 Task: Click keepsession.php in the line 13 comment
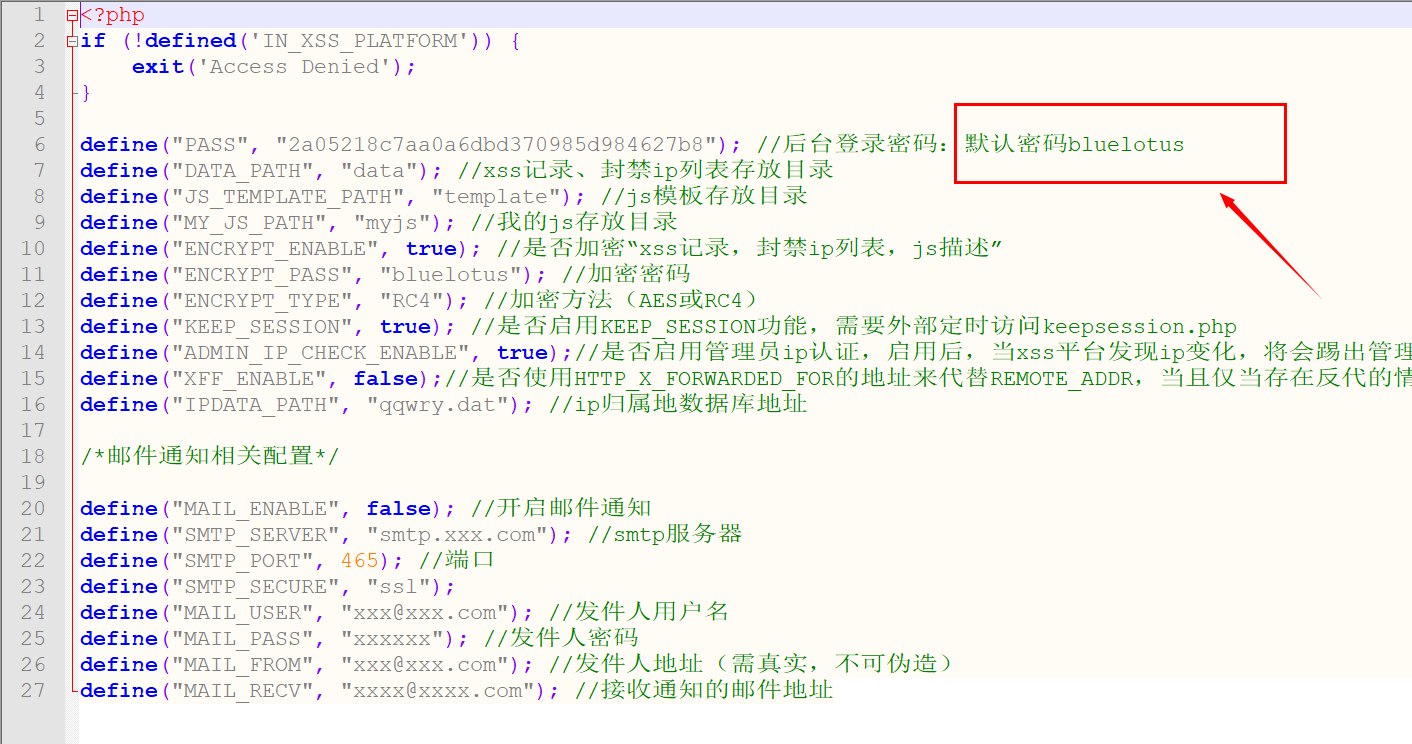[x=1140, y=327]
